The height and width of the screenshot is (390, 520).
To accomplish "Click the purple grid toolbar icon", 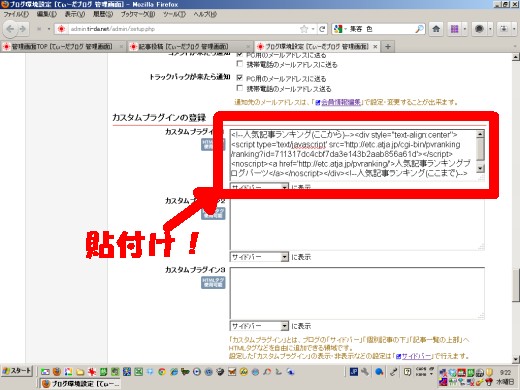I will [x=455, y=29].
